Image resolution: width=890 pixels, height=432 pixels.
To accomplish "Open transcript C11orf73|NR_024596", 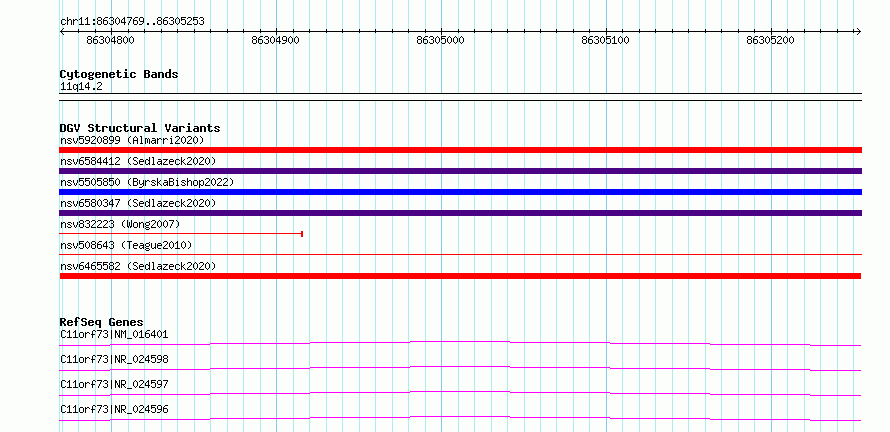I will [114, 409].
